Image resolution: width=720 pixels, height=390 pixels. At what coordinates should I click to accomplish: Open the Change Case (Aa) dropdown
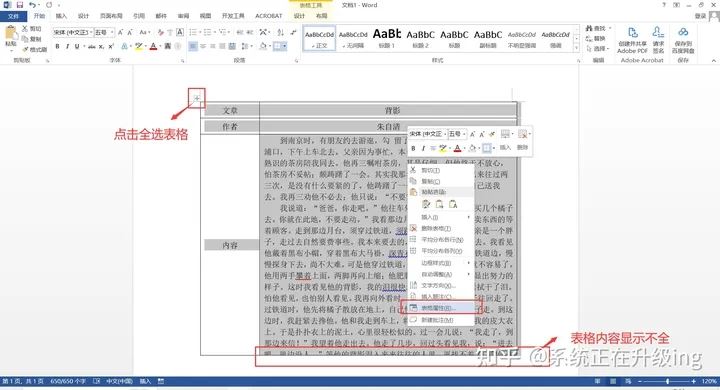[x=144, y=32]
